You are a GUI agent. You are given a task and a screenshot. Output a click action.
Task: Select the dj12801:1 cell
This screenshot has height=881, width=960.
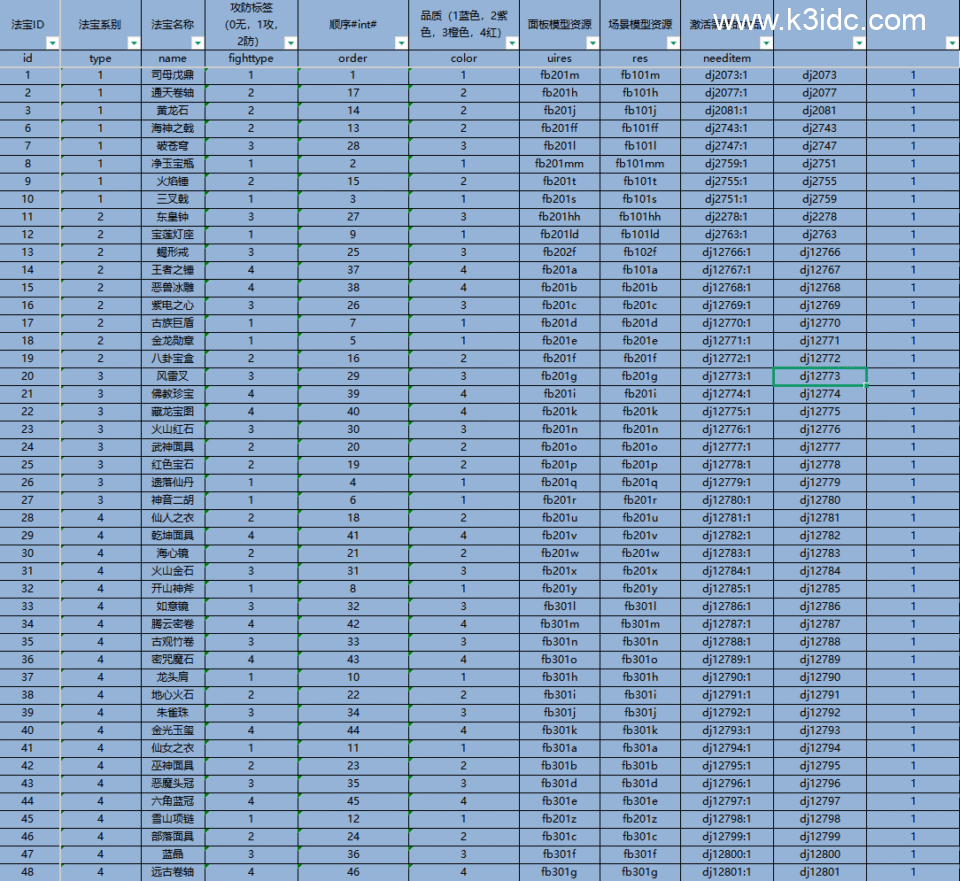726,873
